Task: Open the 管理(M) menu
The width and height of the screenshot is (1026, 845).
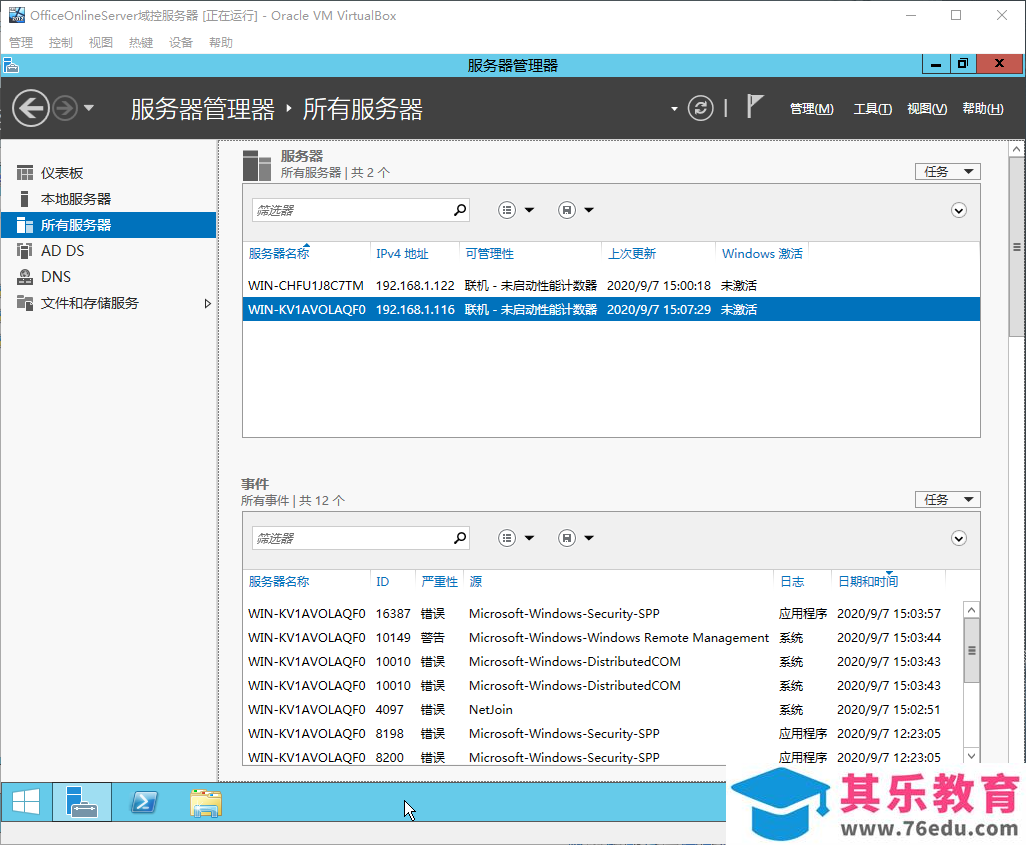Action: [x=811, y=109]
